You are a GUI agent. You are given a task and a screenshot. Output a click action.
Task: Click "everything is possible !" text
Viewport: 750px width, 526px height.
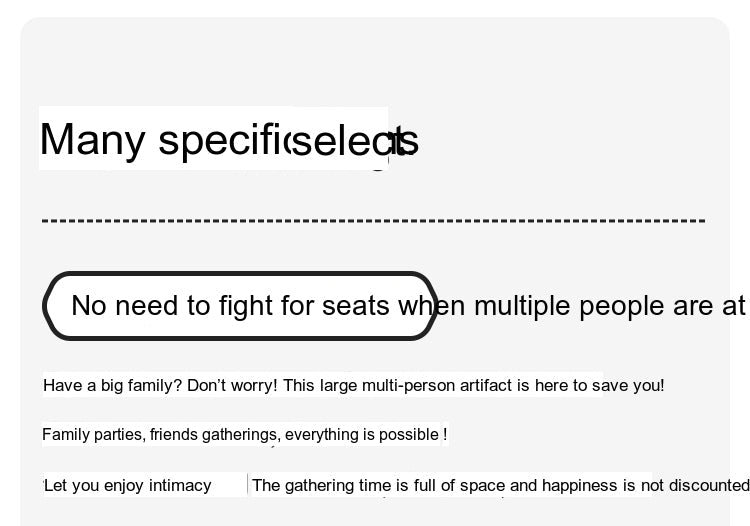coord(366,435)
